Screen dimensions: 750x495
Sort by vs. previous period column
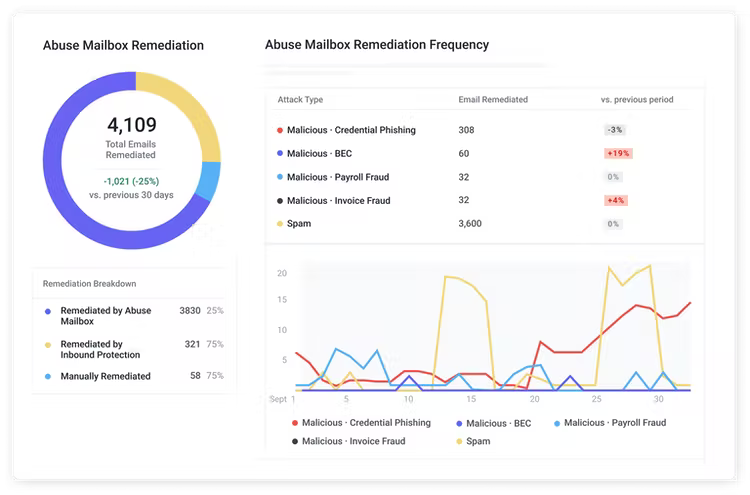click(x=637, y=100)
